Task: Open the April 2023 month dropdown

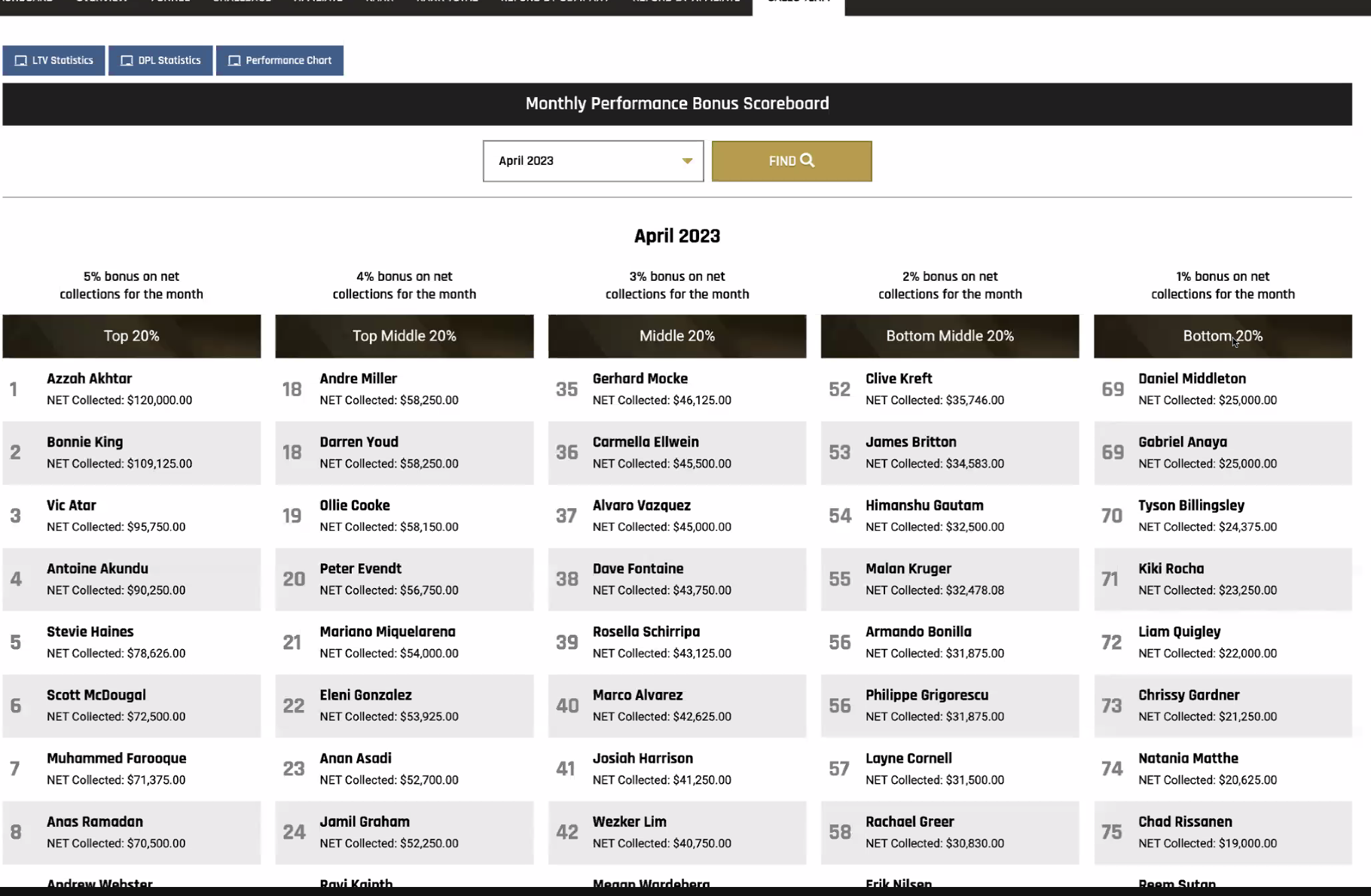Action: tap(592, 160)
